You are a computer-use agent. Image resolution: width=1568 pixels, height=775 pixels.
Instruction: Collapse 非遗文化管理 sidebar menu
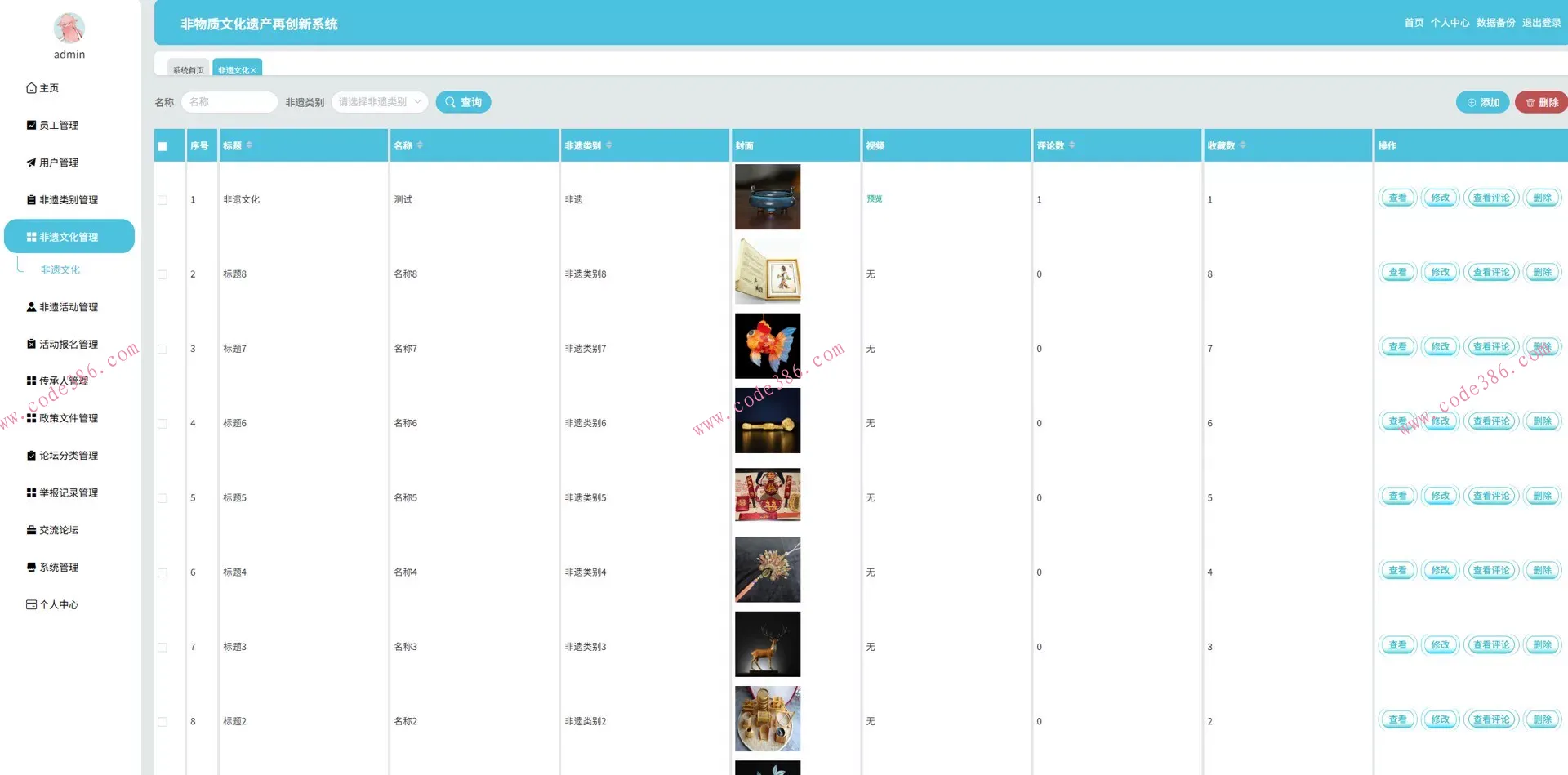tap(69, 236)
